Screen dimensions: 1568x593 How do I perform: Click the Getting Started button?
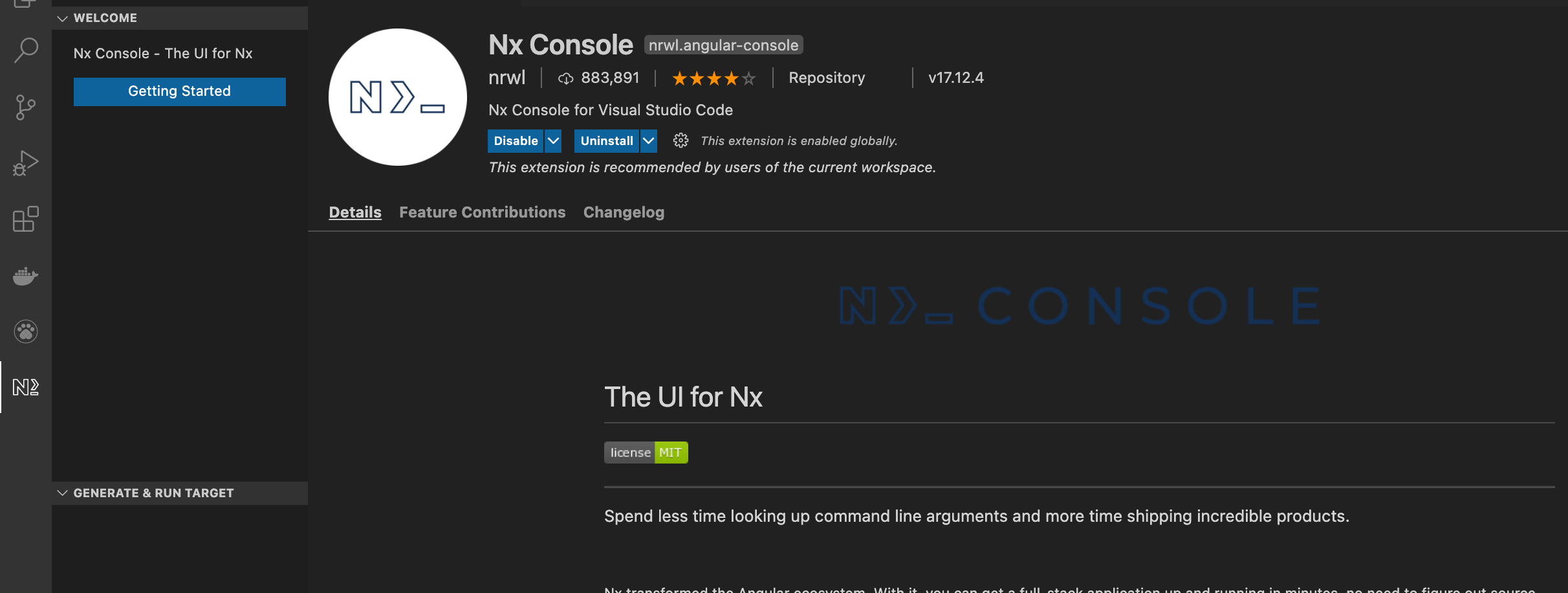pos(180,91)
